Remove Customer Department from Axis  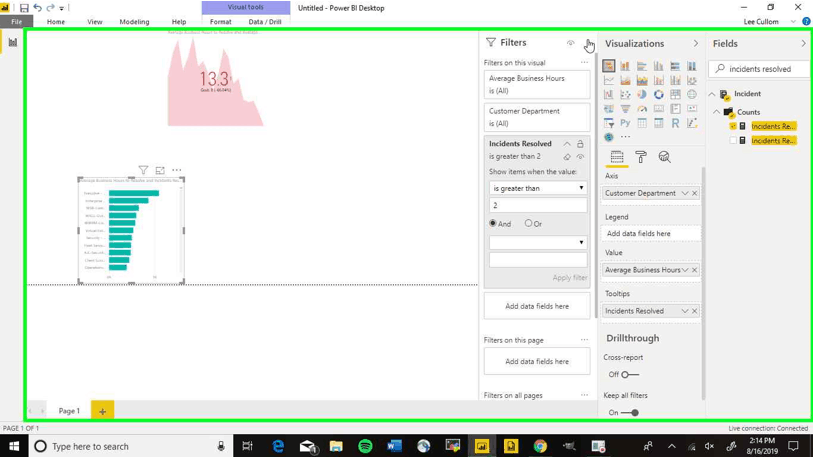pyautogui.click(x=694, y=193)
